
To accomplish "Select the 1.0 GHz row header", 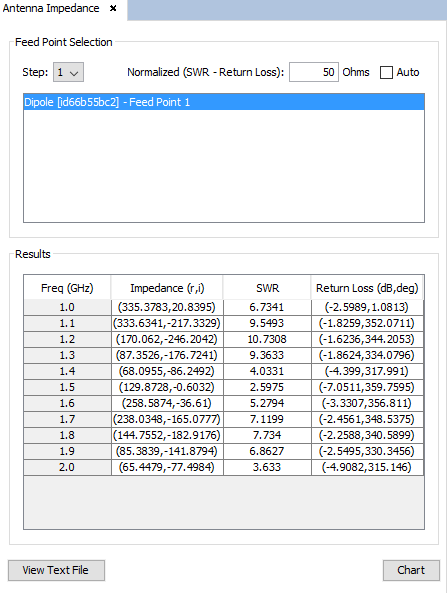I will pyautogui.click(x=67, y=307).
